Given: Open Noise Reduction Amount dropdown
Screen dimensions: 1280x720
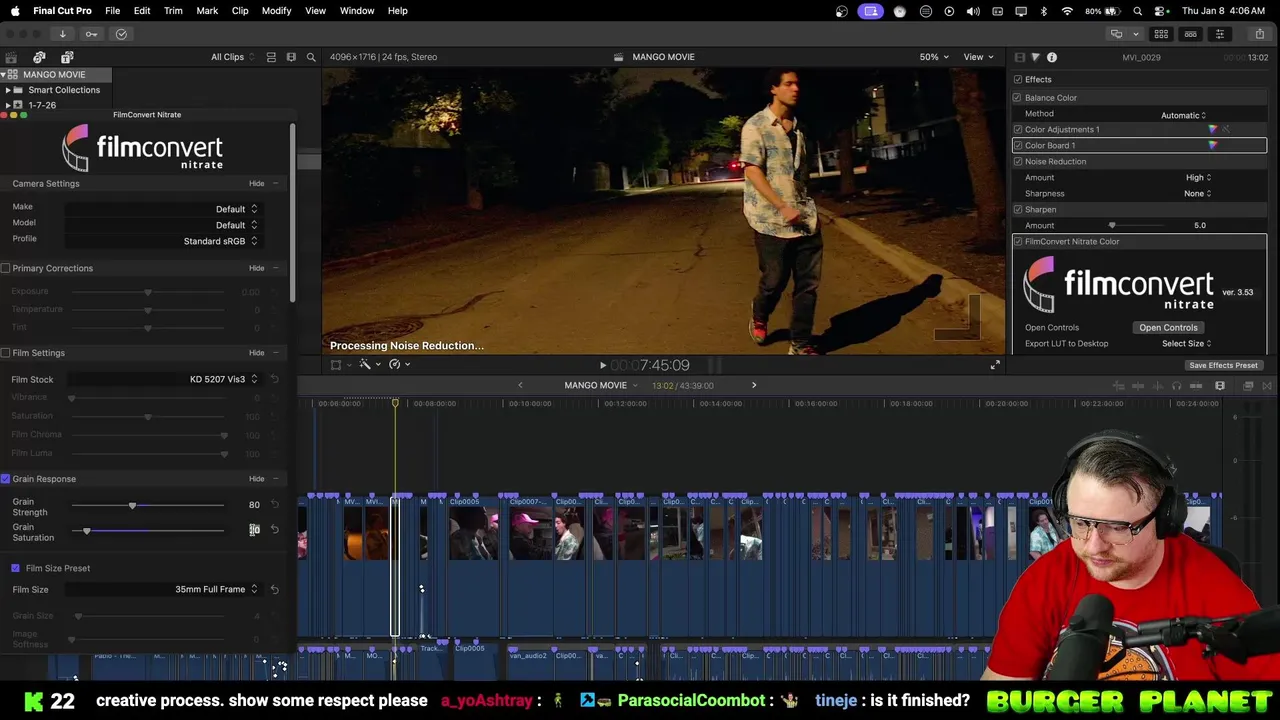Looking at the screenshot, I should click(x=1198, y=177).
